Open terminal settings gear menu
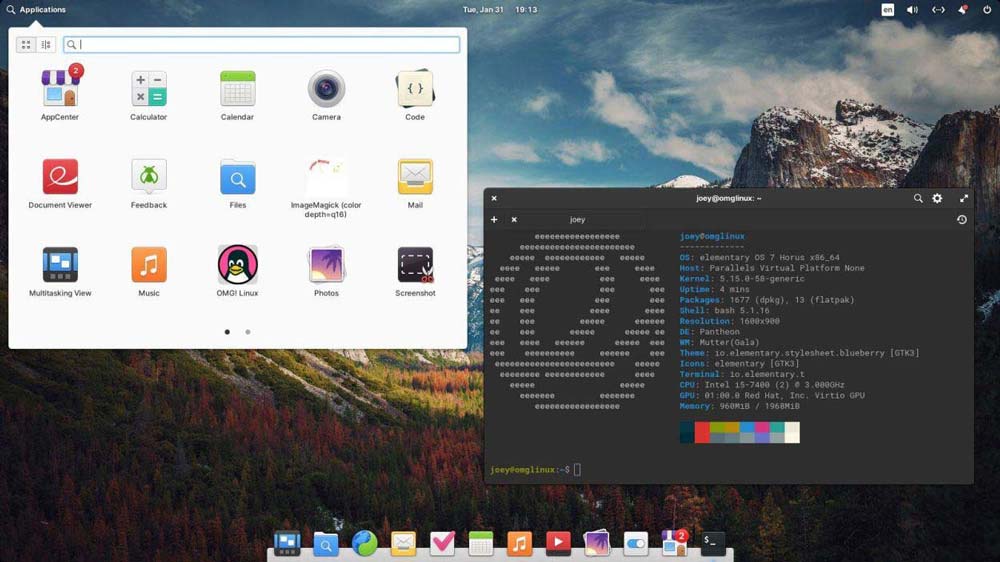The width and height of the screenshot is (1000, 562). pos(938,198)
